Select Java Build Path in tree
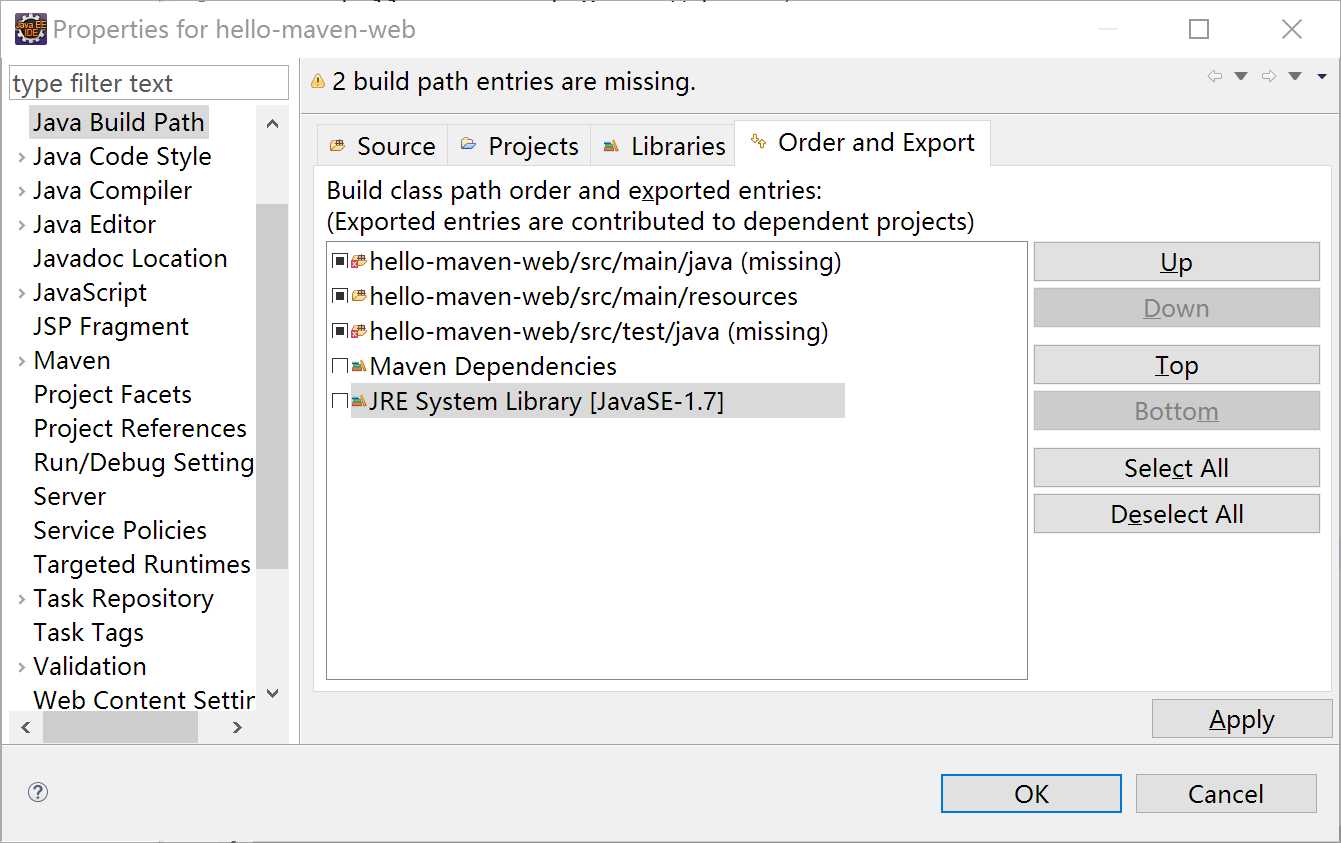 tap(119, 123)
